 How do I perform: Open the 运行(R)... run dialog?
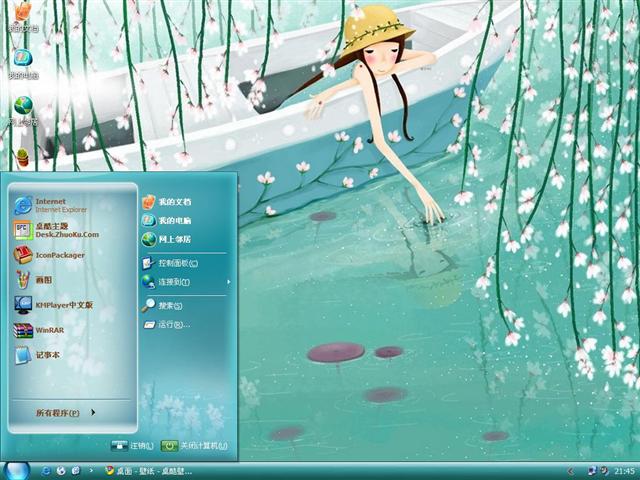[x=167, y=325]
